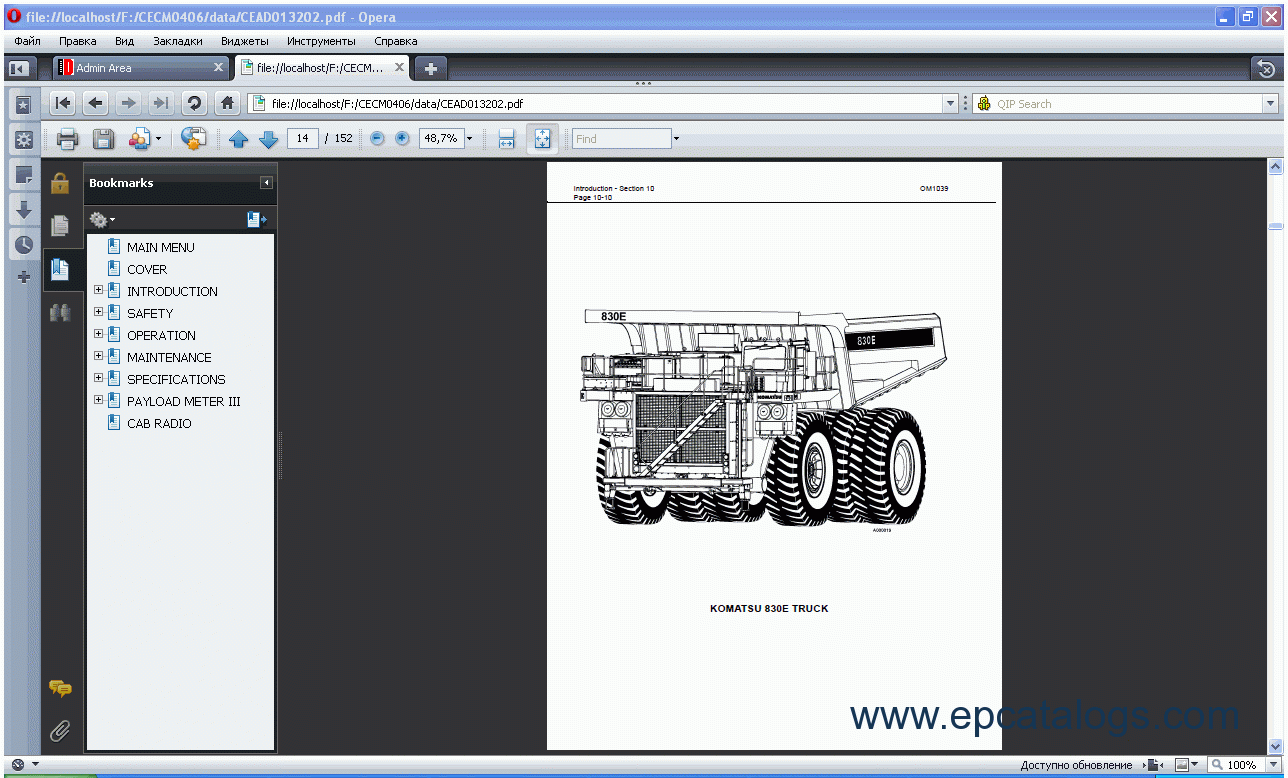Viewport: 1288px width, 778px height.
Task: Close the Admin Area tab
Action: coord(219,68)
